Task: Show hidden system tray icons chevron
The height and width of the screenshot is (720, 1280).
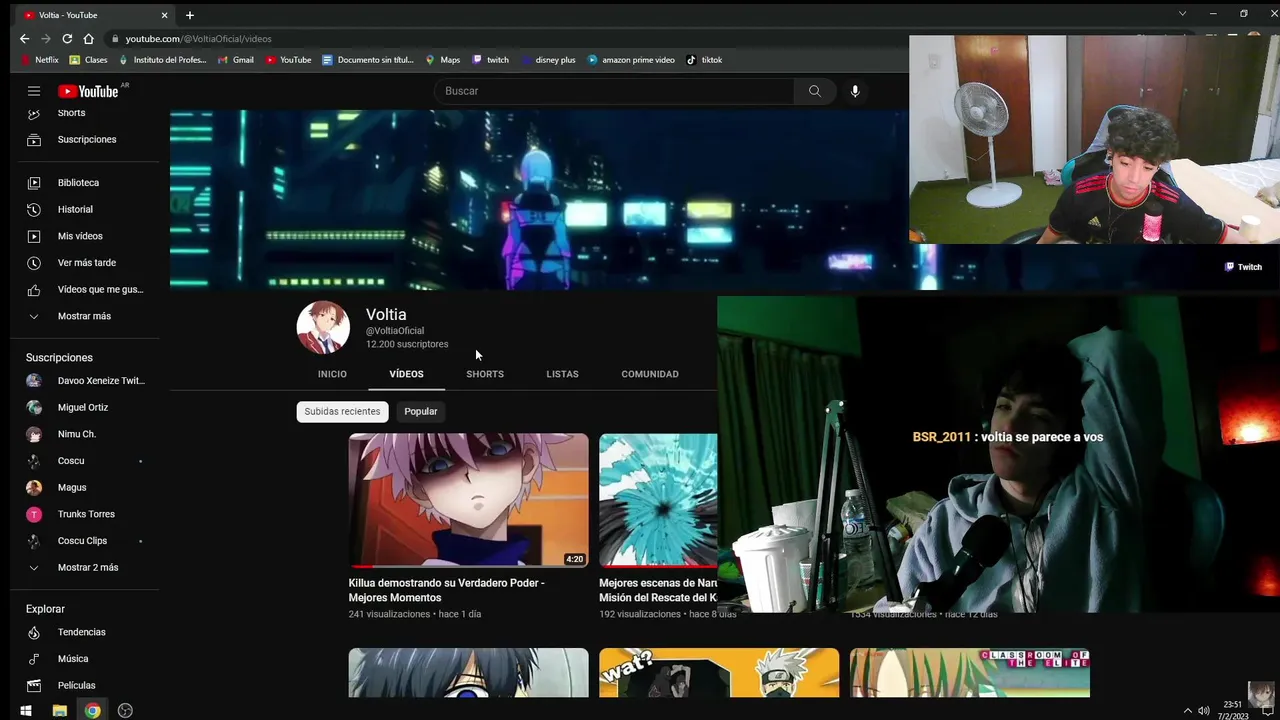Action: [1187, 711]
